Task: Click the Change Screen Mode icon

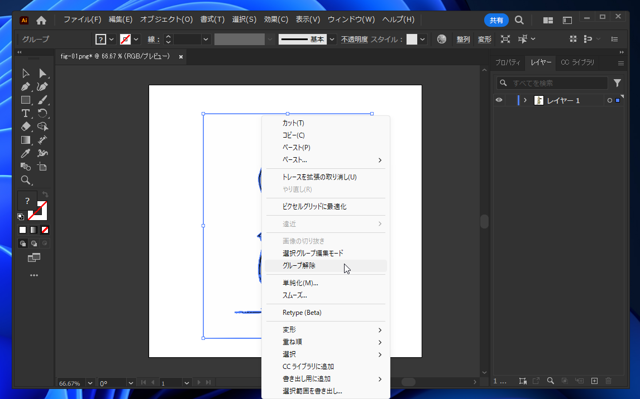Action: pyautogui.click(x=34, y=258)
